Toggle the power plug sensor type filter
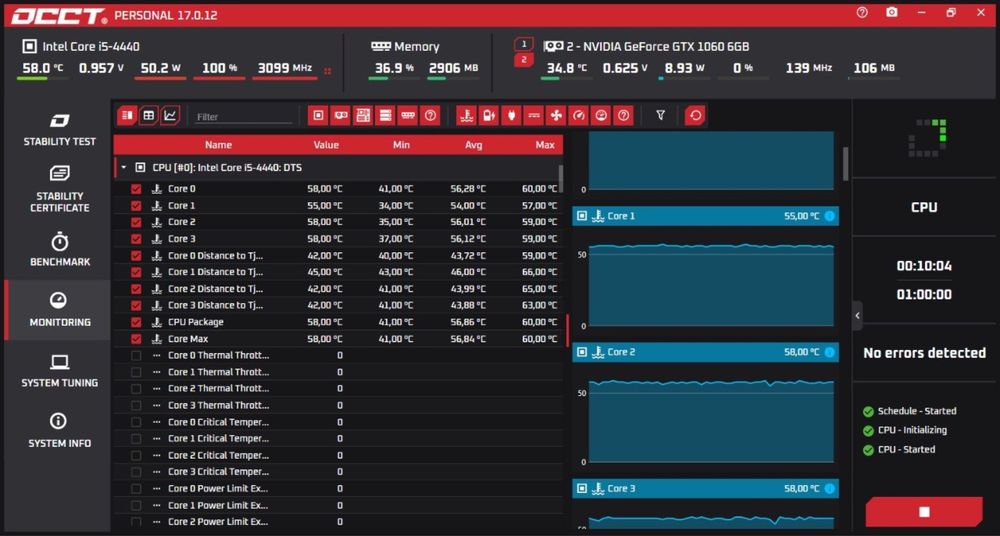 (x=511, y=115)
